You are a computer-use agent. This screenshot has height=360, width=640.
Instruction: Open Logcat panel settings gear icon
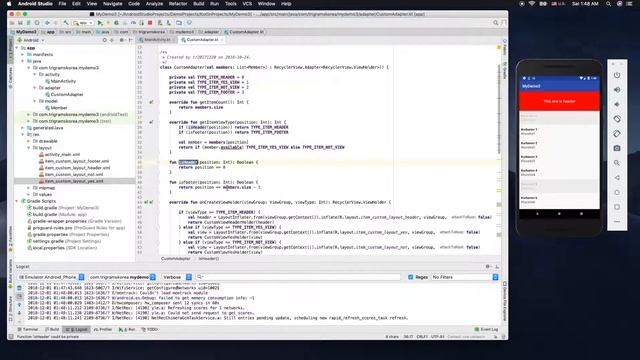pyautogui.click(x=488, y=267)
